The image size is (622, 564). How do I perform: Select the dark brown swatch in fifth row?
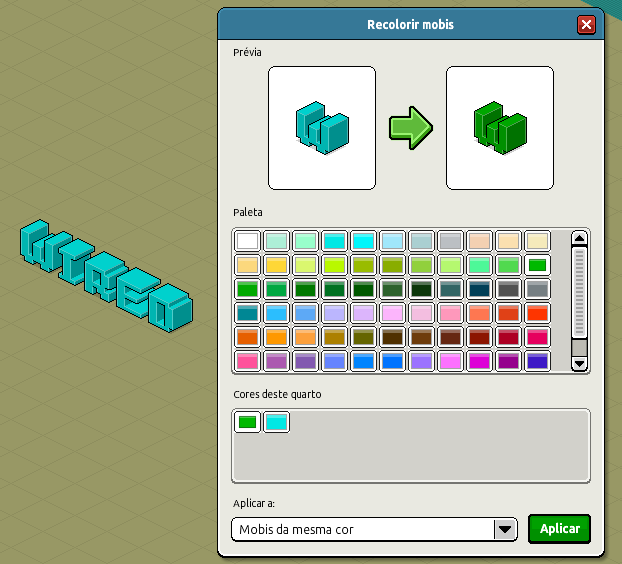[392, 338]
